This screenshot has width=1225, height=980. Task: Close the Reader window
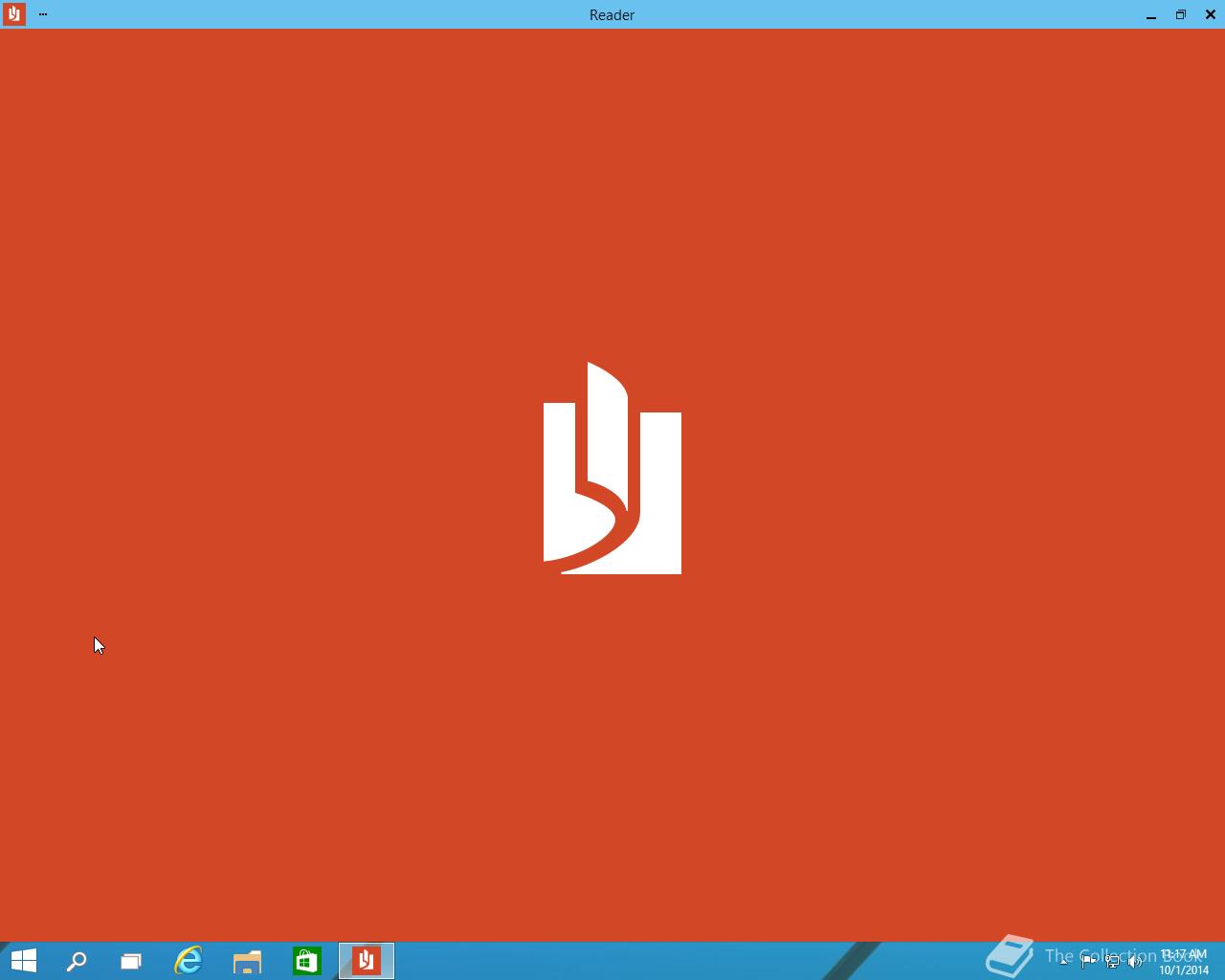[x=1211, y=14]
